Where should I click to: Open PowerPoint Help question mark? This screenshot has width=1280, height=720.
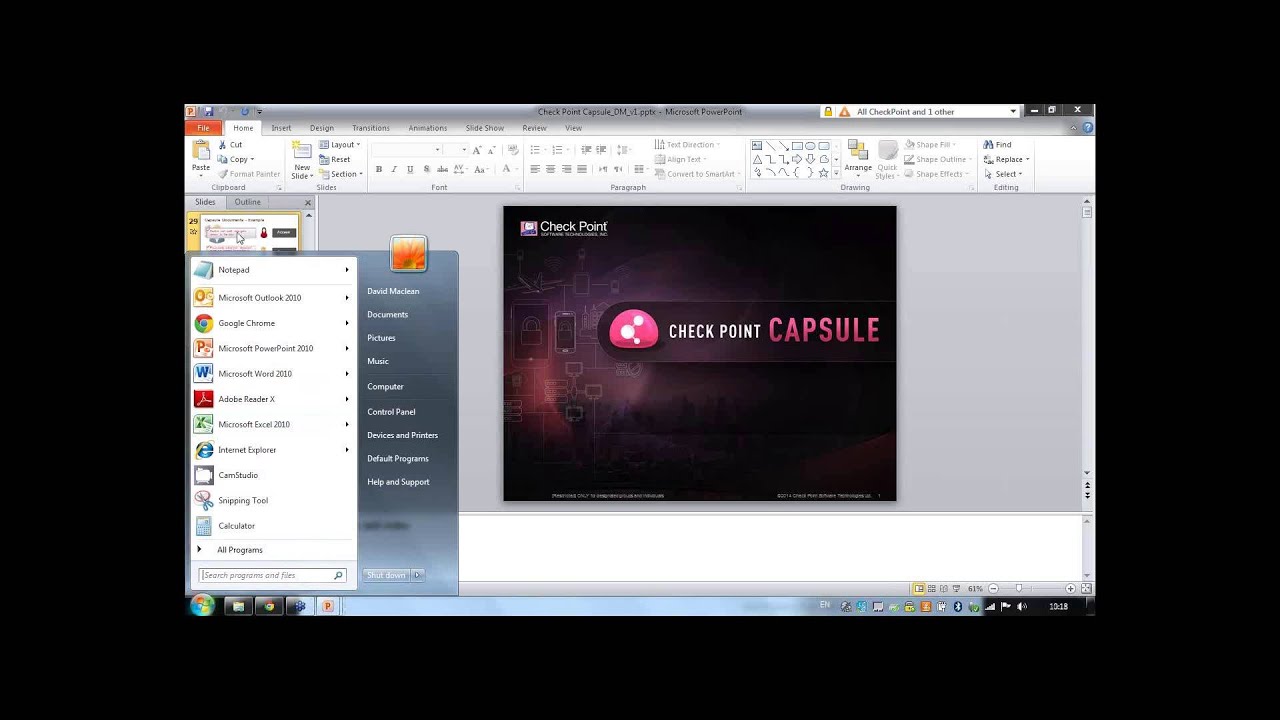coord(1088,128)
